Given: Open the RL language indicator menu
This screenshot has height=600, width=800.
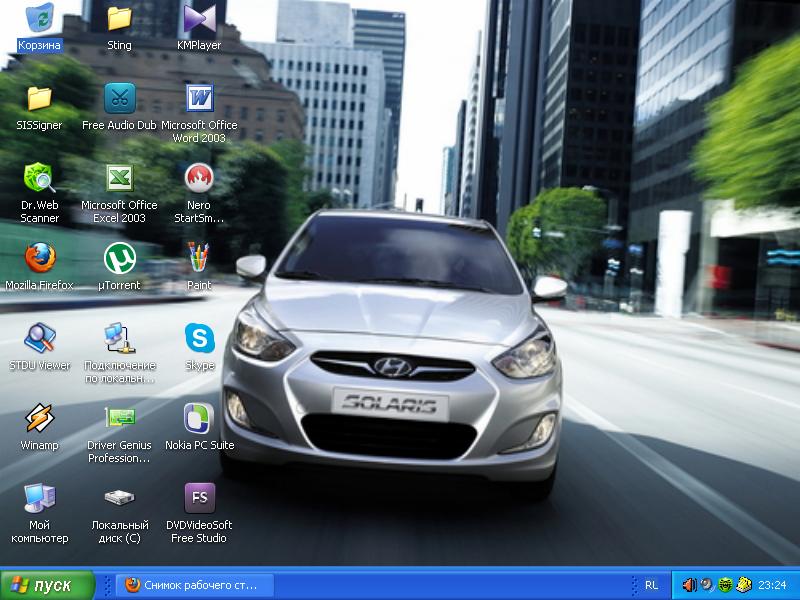Looking at the screenshot, I should tap(651, 585).
